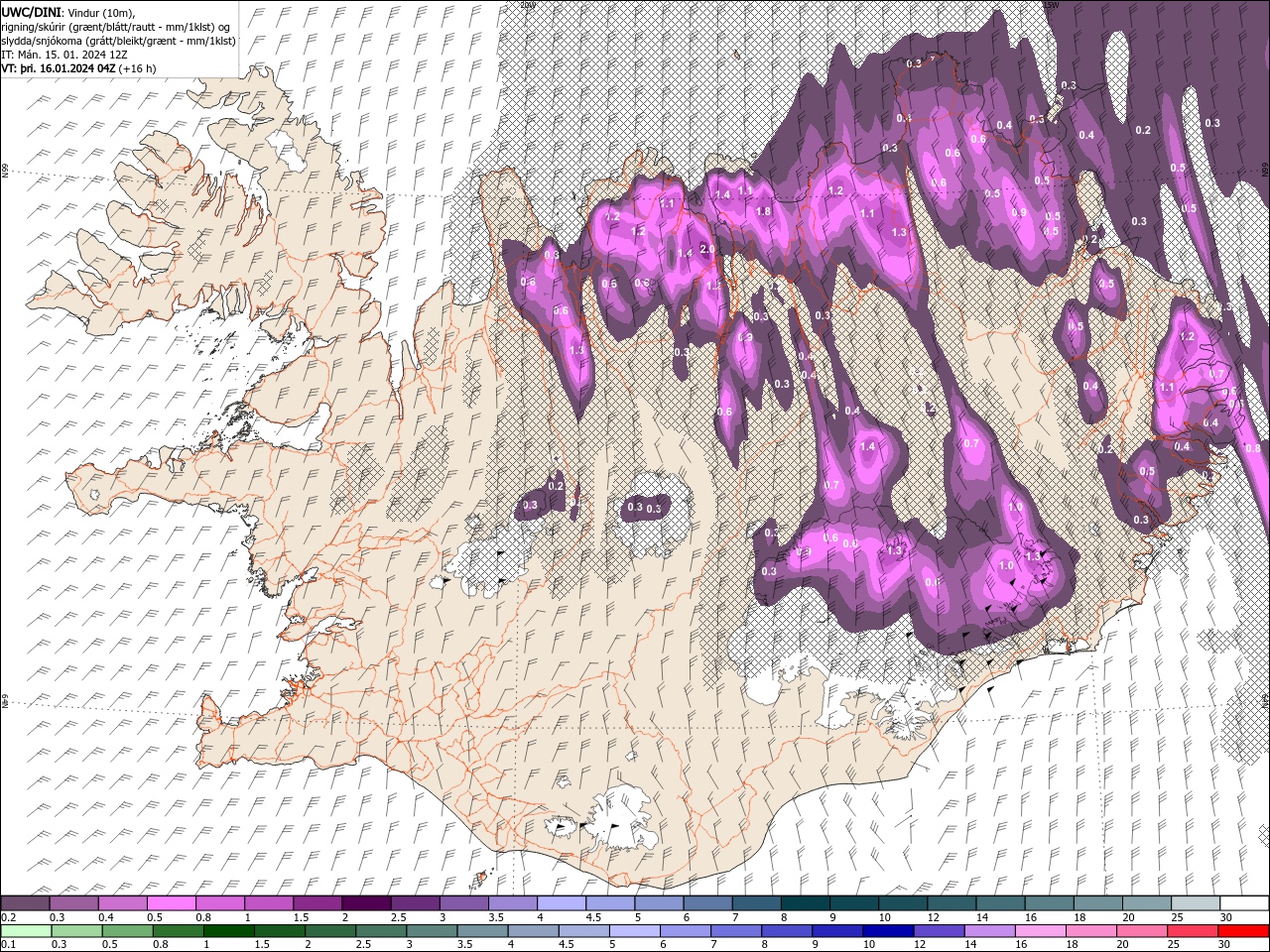Click the top legend swatch labeled 0.4
The height and width of the screenshot is (952, 1270).
[x=122, y=903]
